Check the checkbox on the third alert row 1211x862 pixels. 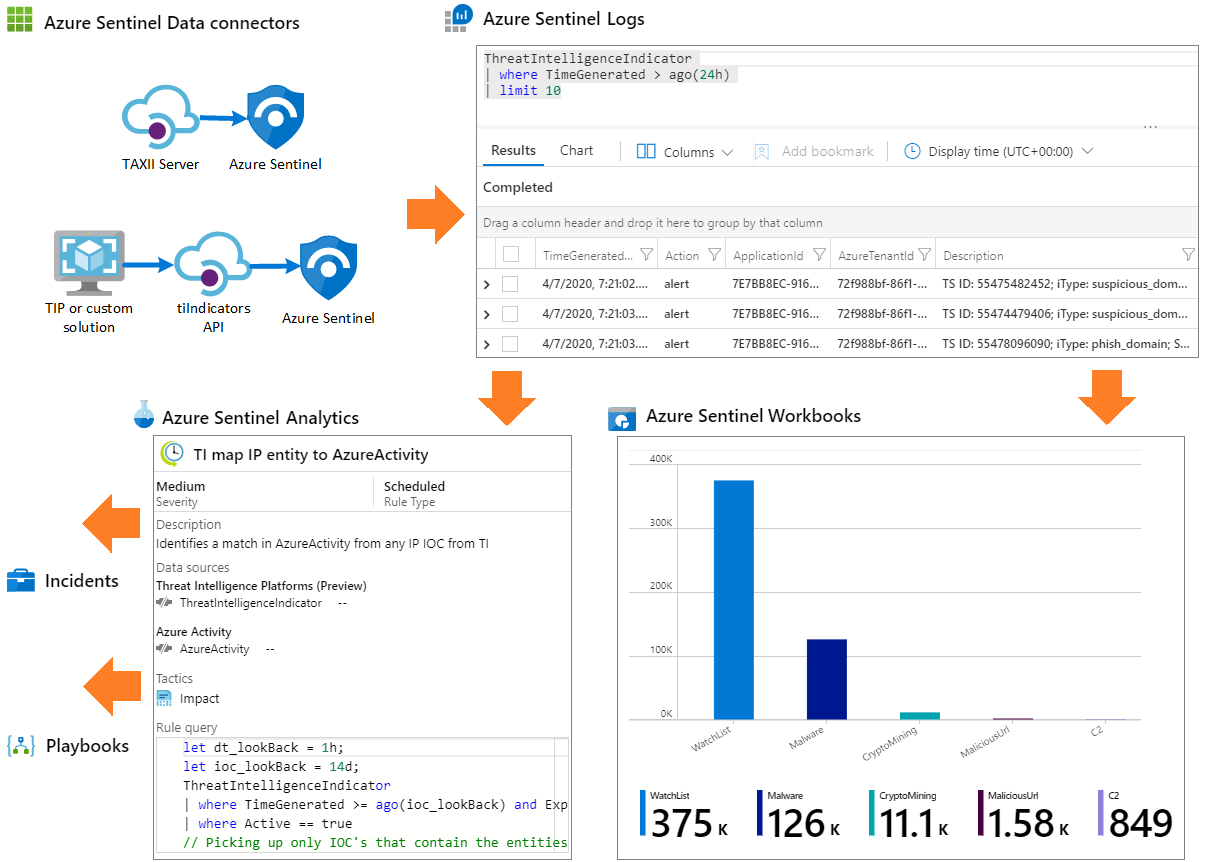pos(513,343)
